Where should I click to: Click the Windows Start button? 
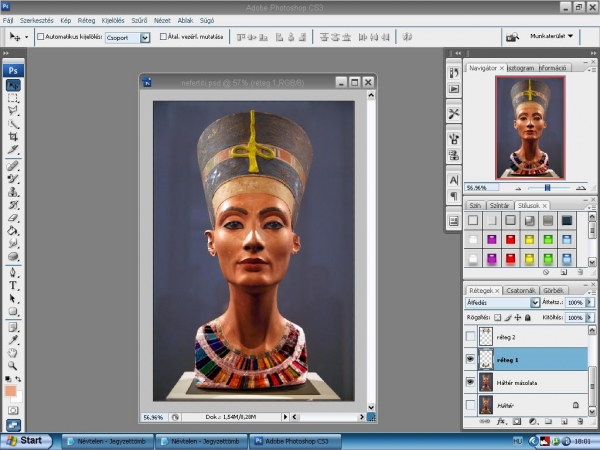[x=26, y=441]
